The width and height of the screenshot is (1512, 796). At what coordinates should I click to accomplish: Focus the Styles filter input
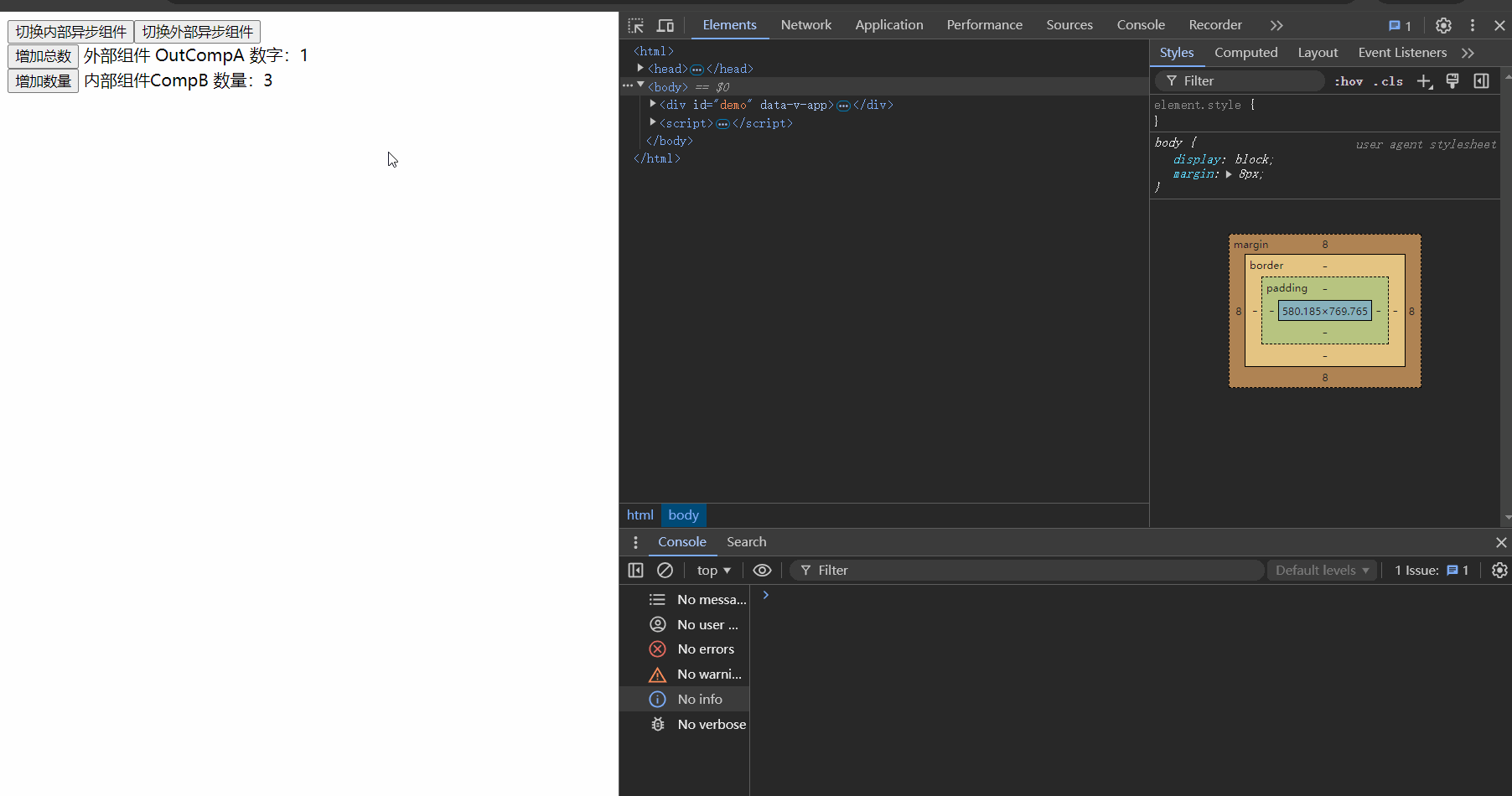(1240, 80)
